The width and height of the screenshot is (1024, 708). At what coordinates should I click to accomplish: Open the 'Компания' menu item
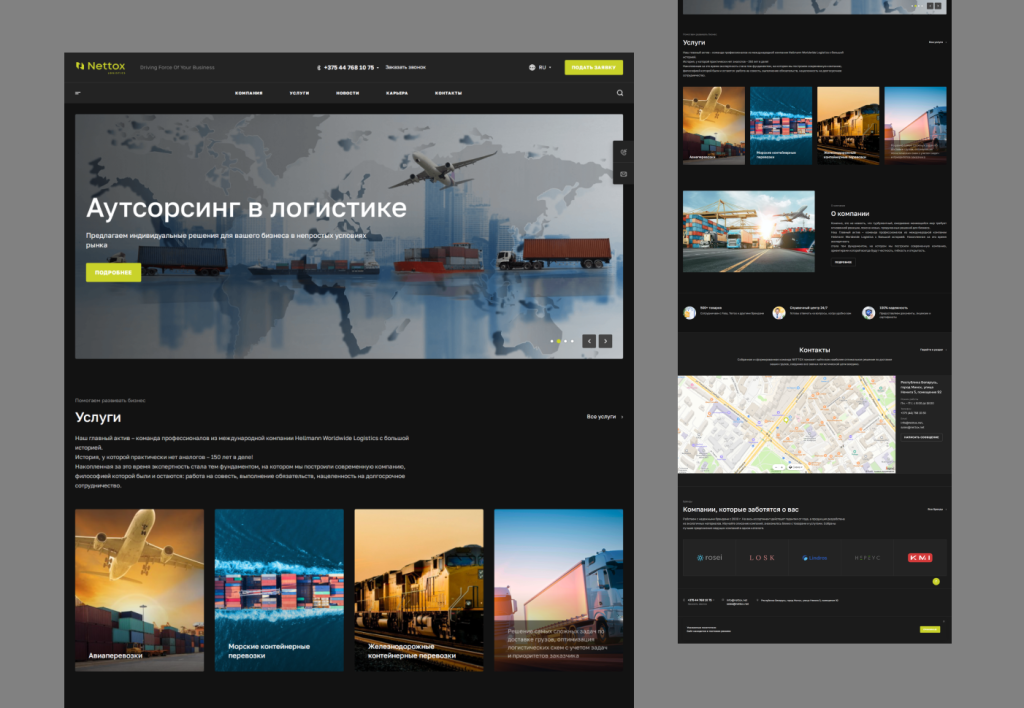click(249, 93)
